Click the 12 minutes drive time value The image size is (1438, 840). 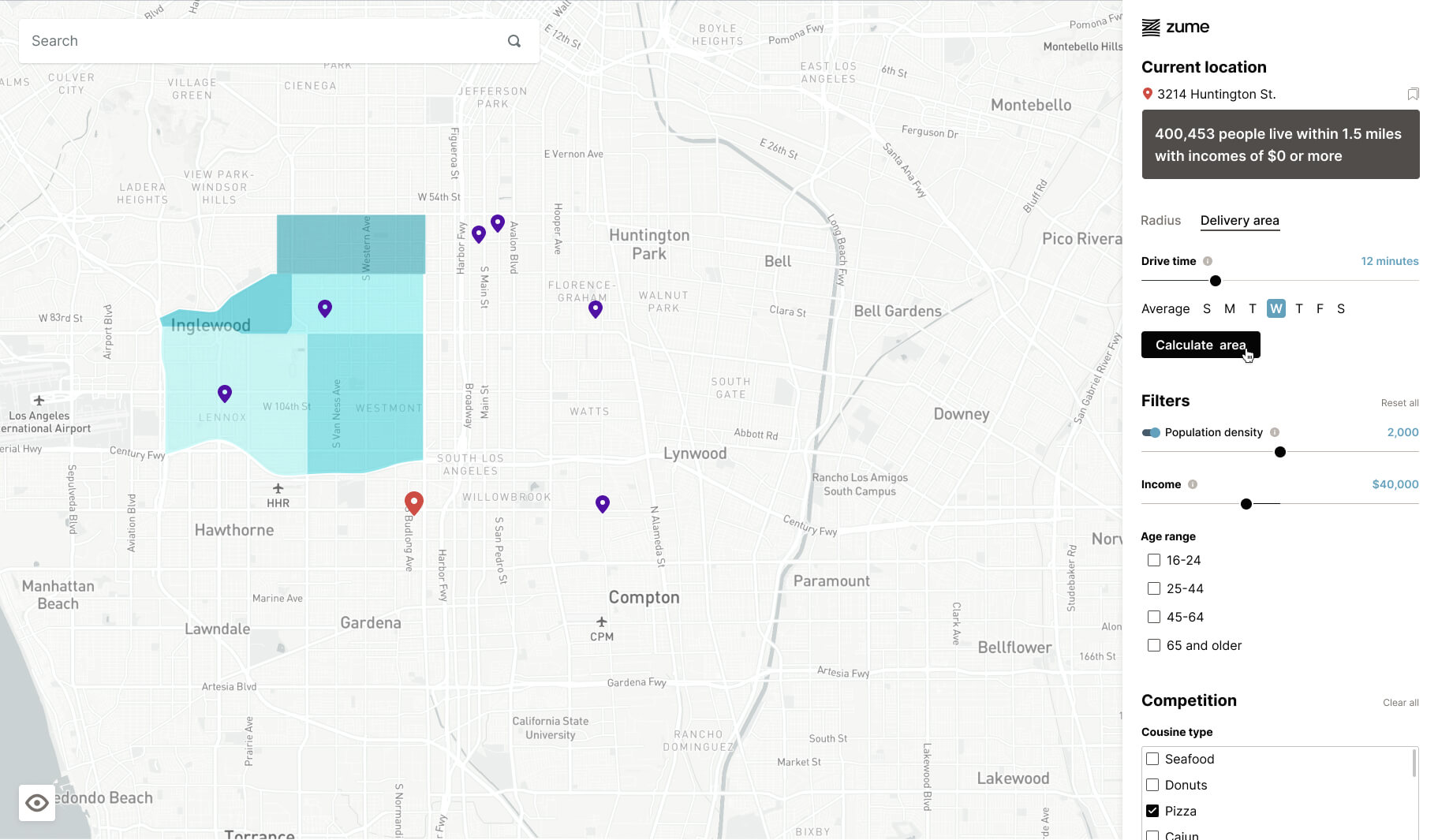[x=1390, y=261]
